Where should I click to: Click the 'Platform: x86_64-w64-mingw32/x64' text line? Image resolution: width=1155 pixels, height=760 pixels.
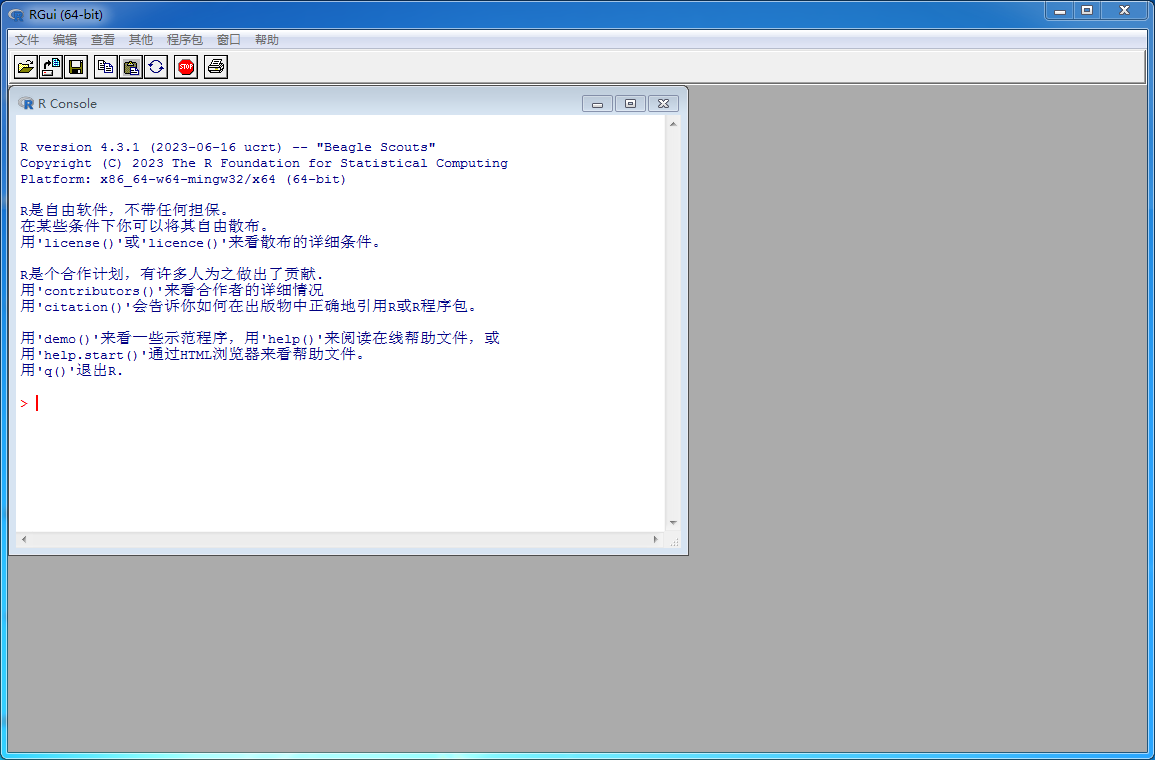pyautogui.click(x=183, y=180)
